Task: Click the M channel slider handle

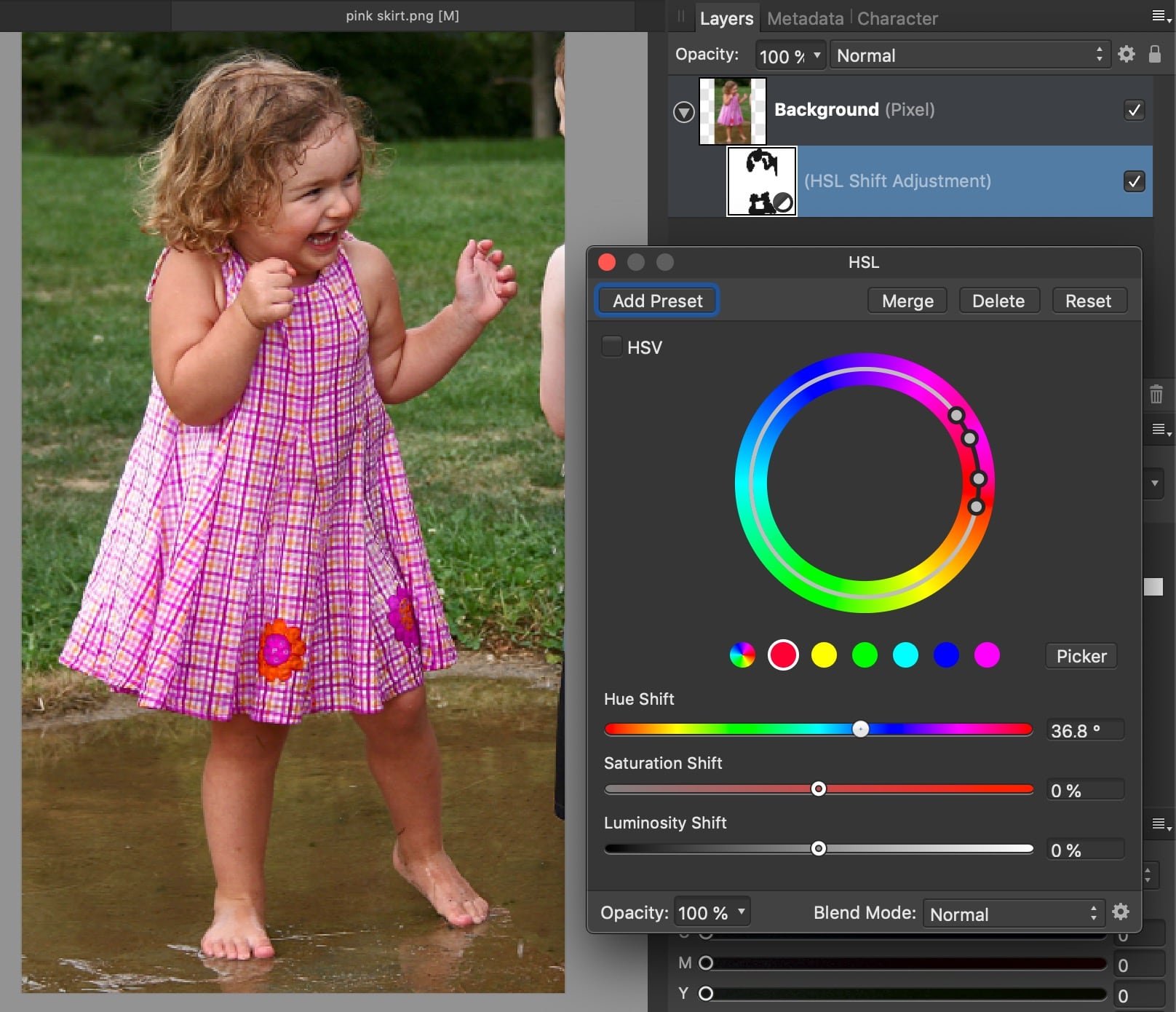Action: point(705,962)
